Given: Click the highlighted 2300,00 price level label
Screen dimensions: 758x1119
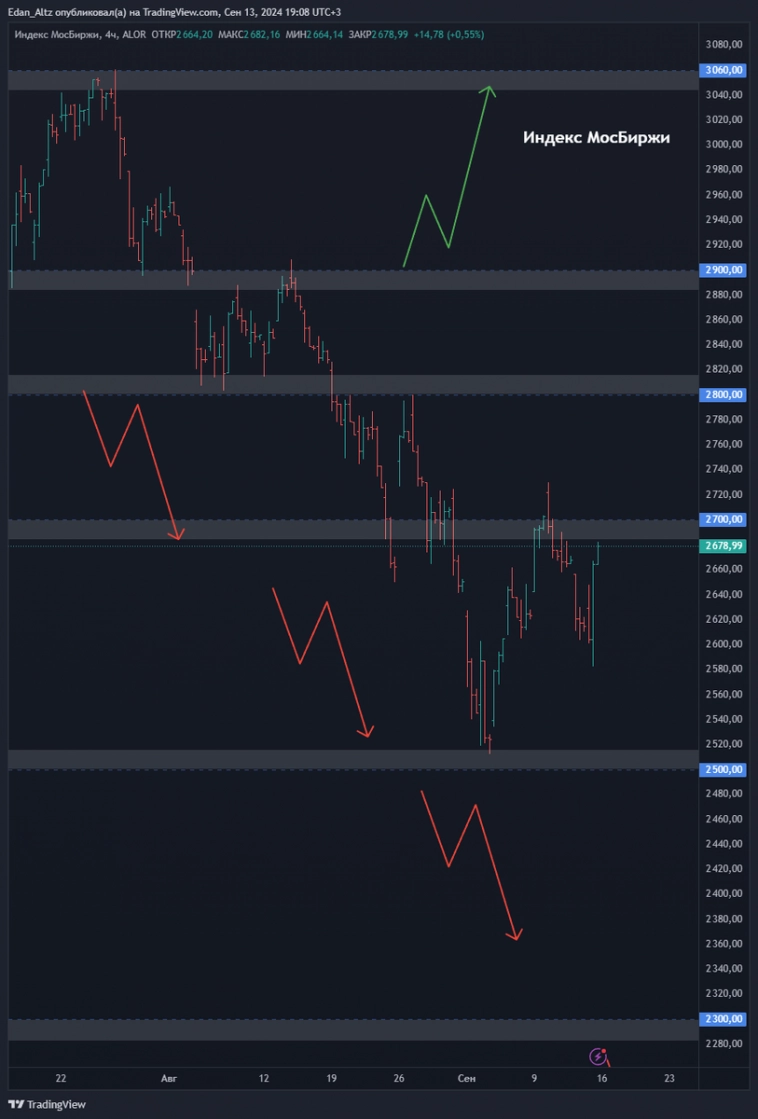Looking at the screenshot, I should pos(725,1018).
